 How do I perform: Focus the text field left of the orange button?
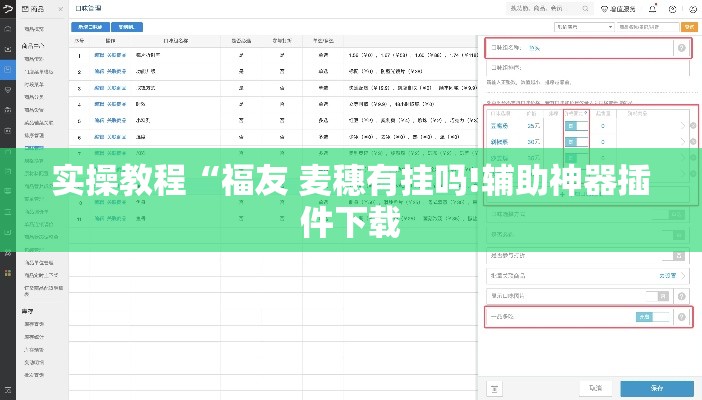(x=648, y=27)
